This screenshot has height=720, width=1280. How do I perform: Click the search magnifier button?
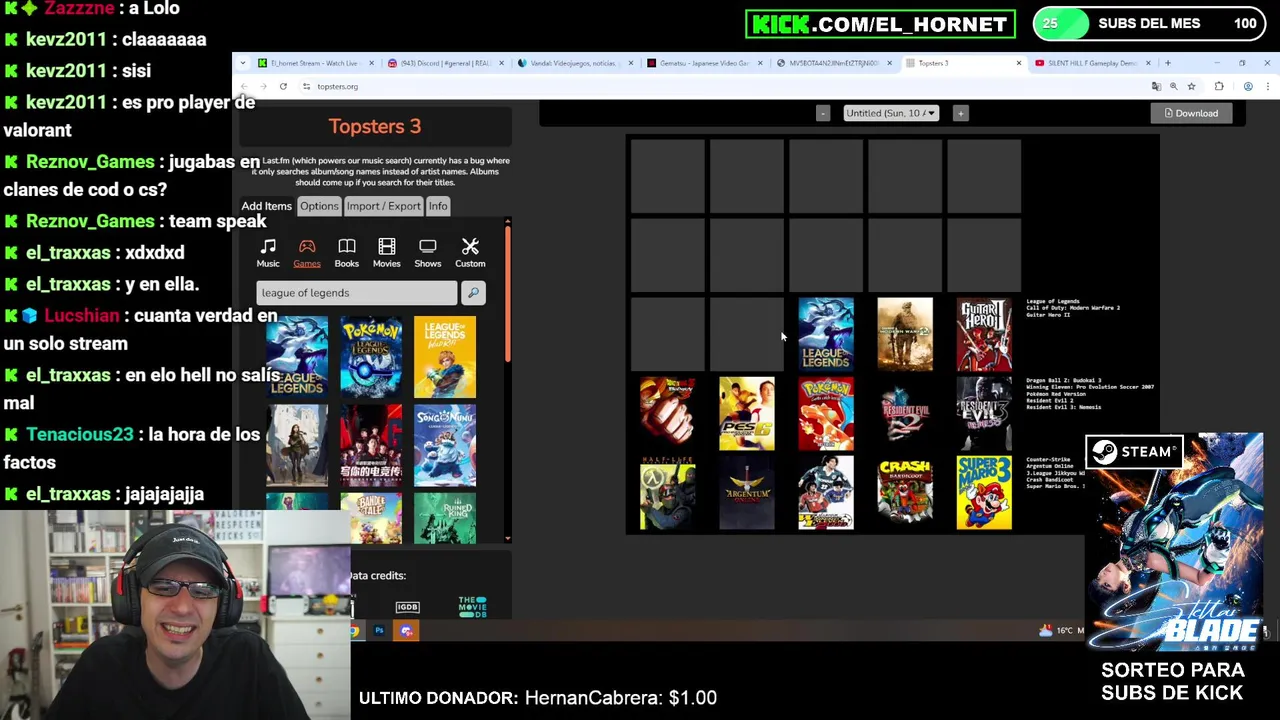click(473, 293)
